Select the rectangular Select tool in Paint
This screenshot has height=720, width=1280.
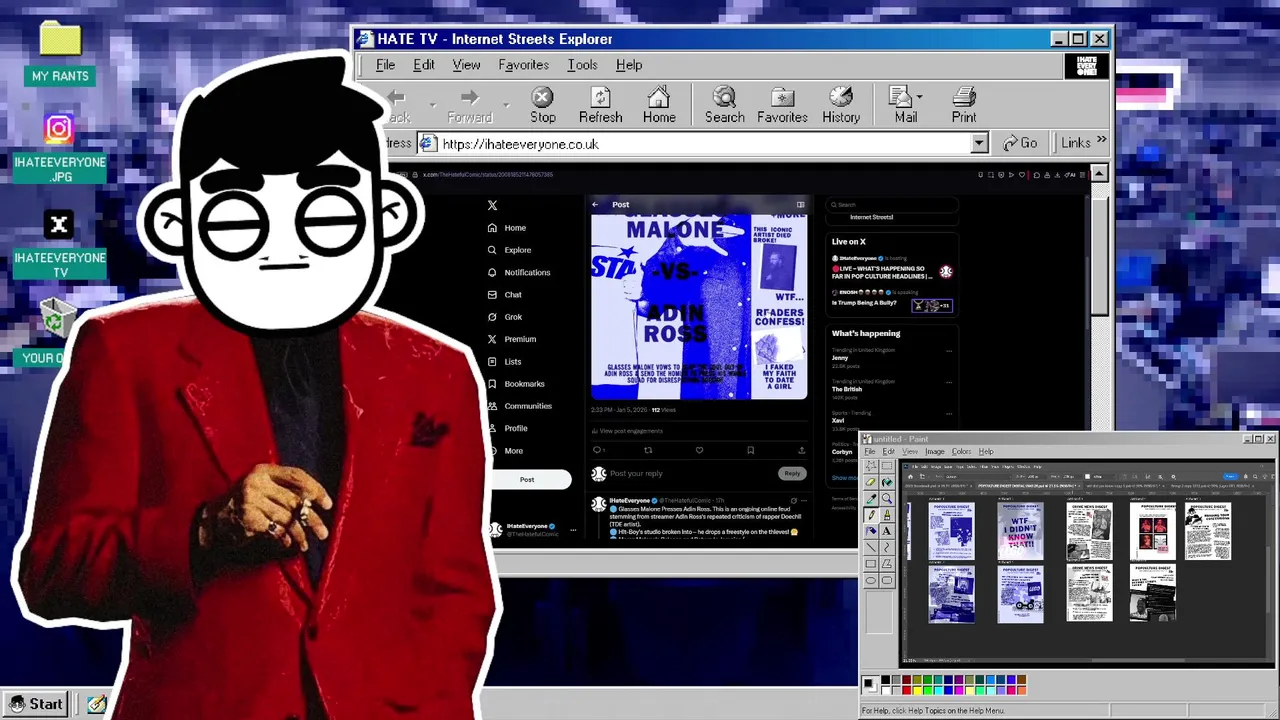[x=887, y=466]
